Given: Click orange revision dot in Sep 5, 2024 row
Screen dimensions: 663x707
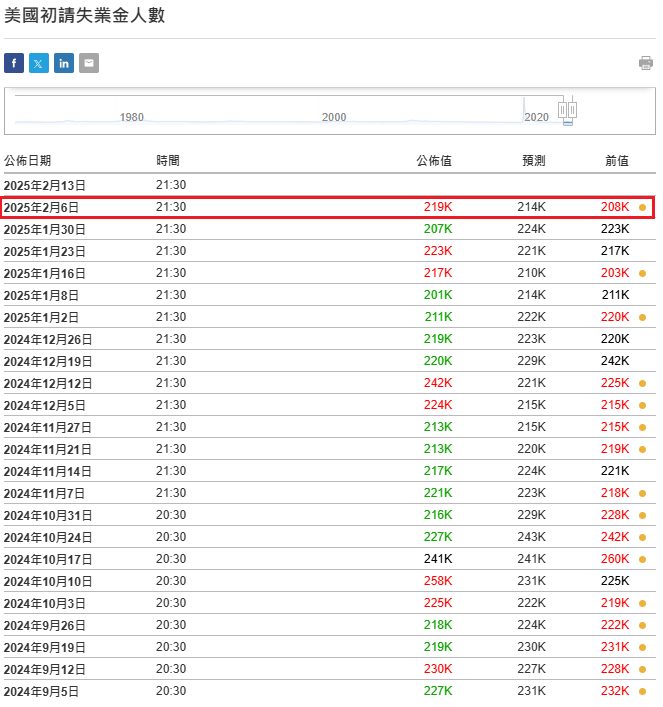Looking at the screenshot, I should (642, 691).
